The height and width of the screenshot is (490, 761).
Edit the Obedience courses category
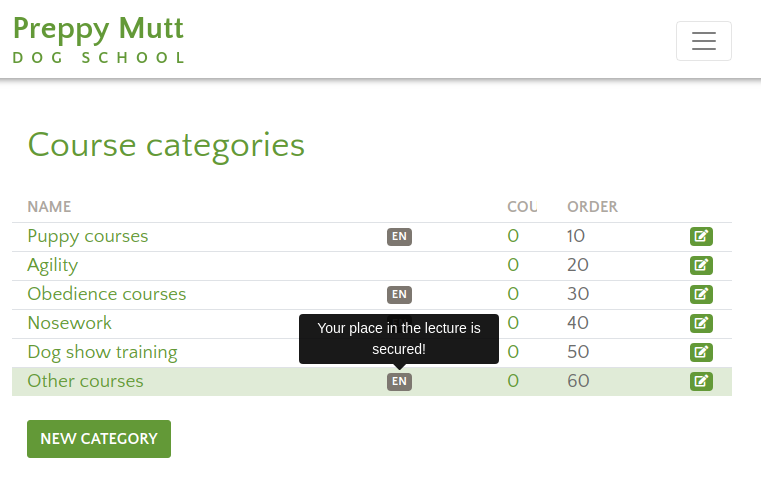point(701,295)
